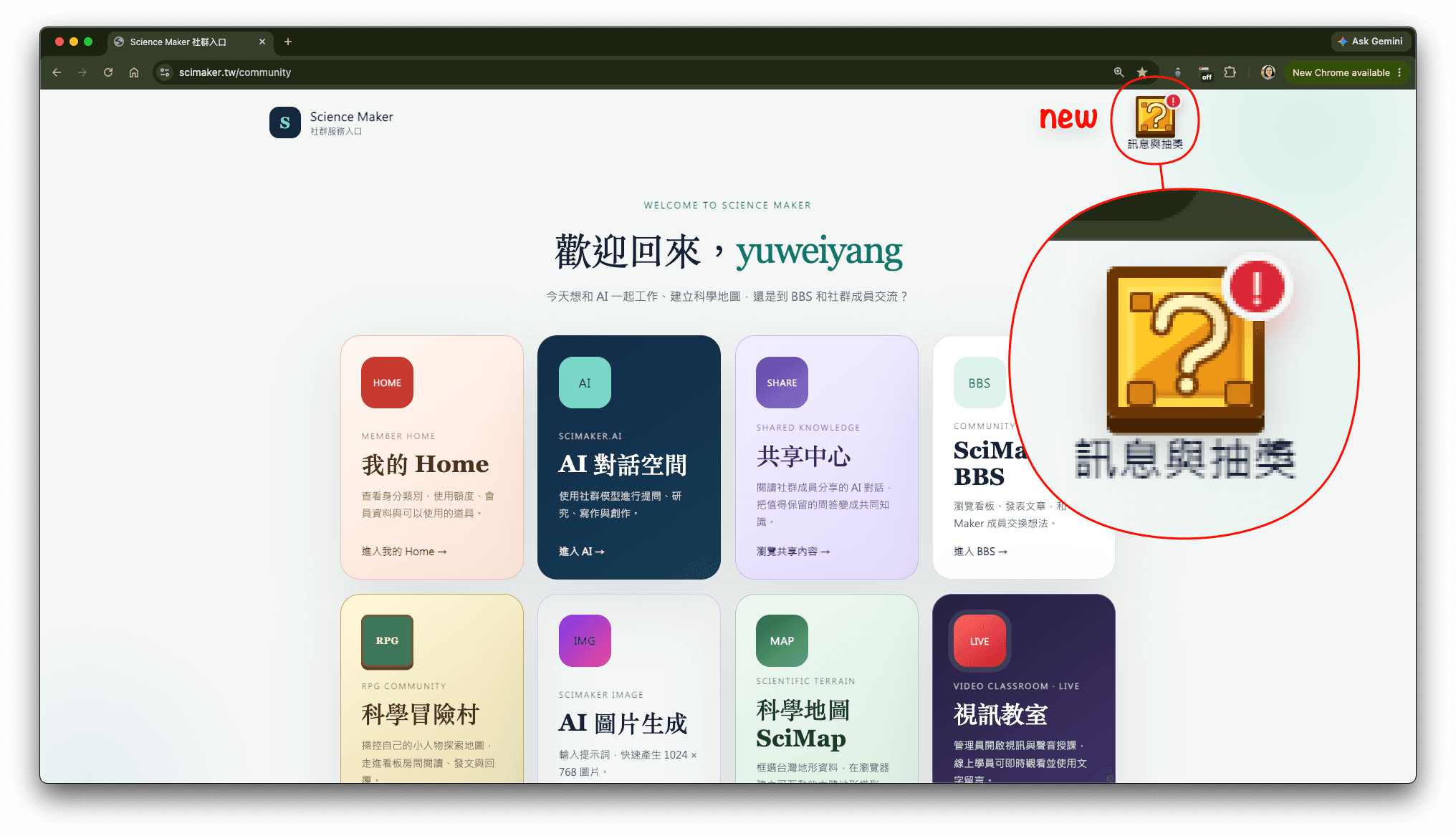Open a new browser tab
Image resolution: width=1456 pixels, height=836 pixels.
(x=288, y=42)
